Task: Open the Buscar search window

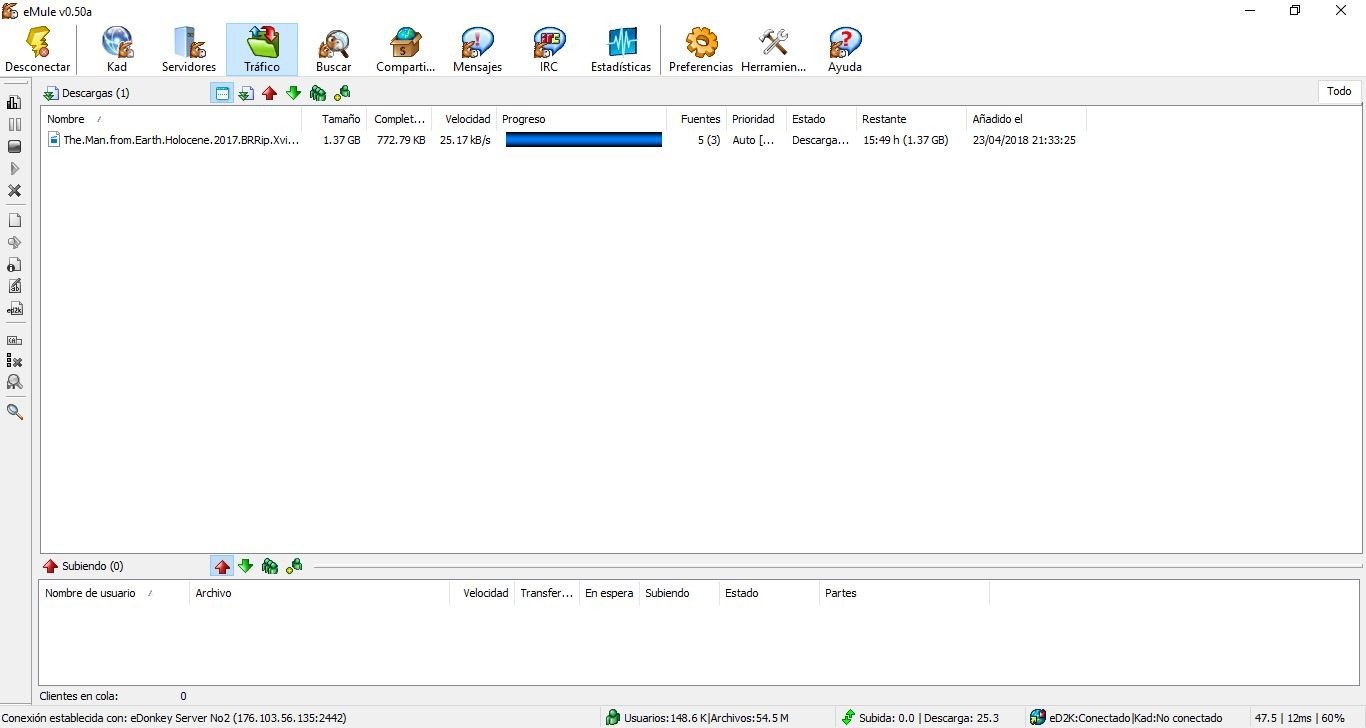Action: click(333, 50)
